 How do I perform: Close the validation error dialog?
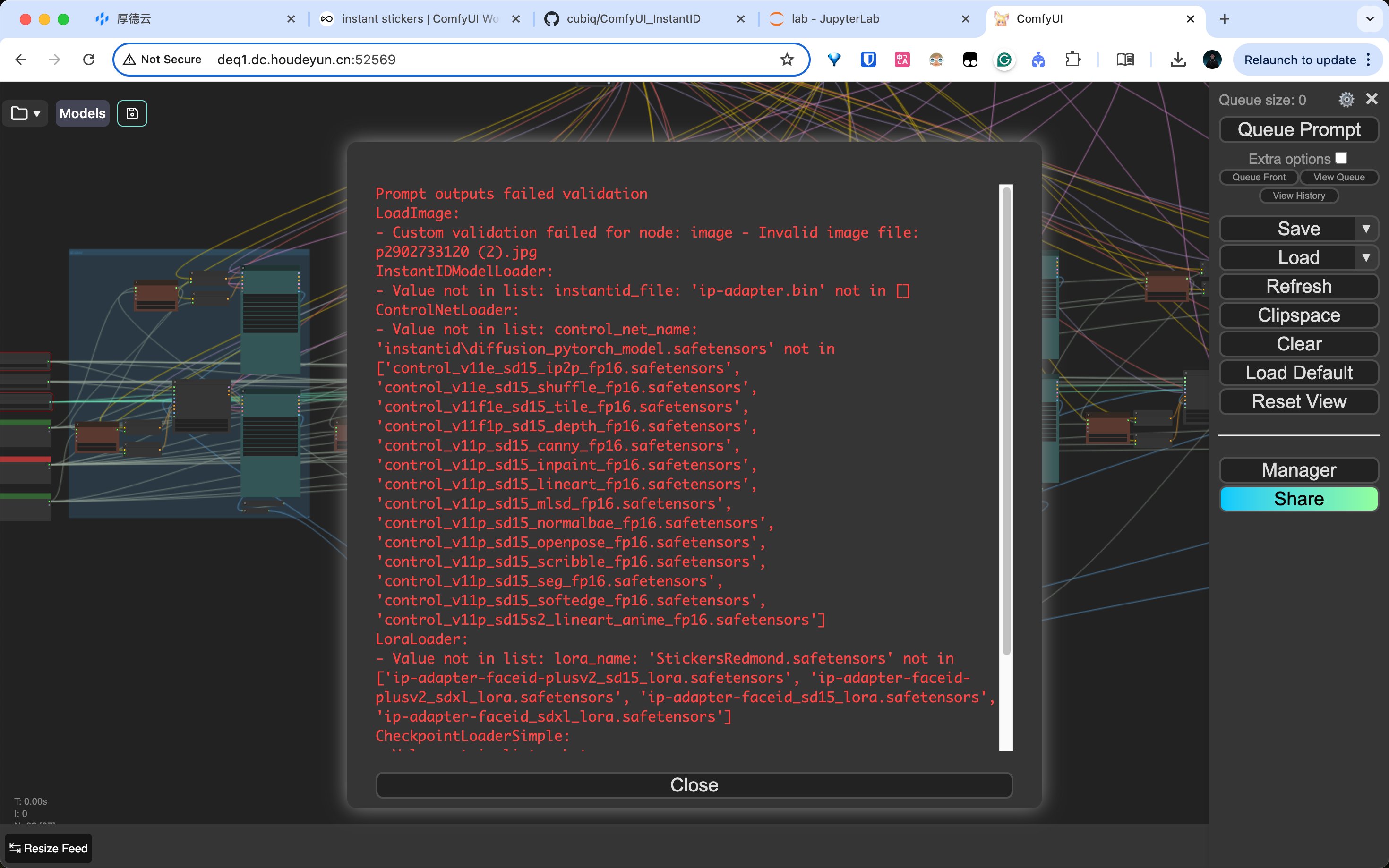point(694,785)
